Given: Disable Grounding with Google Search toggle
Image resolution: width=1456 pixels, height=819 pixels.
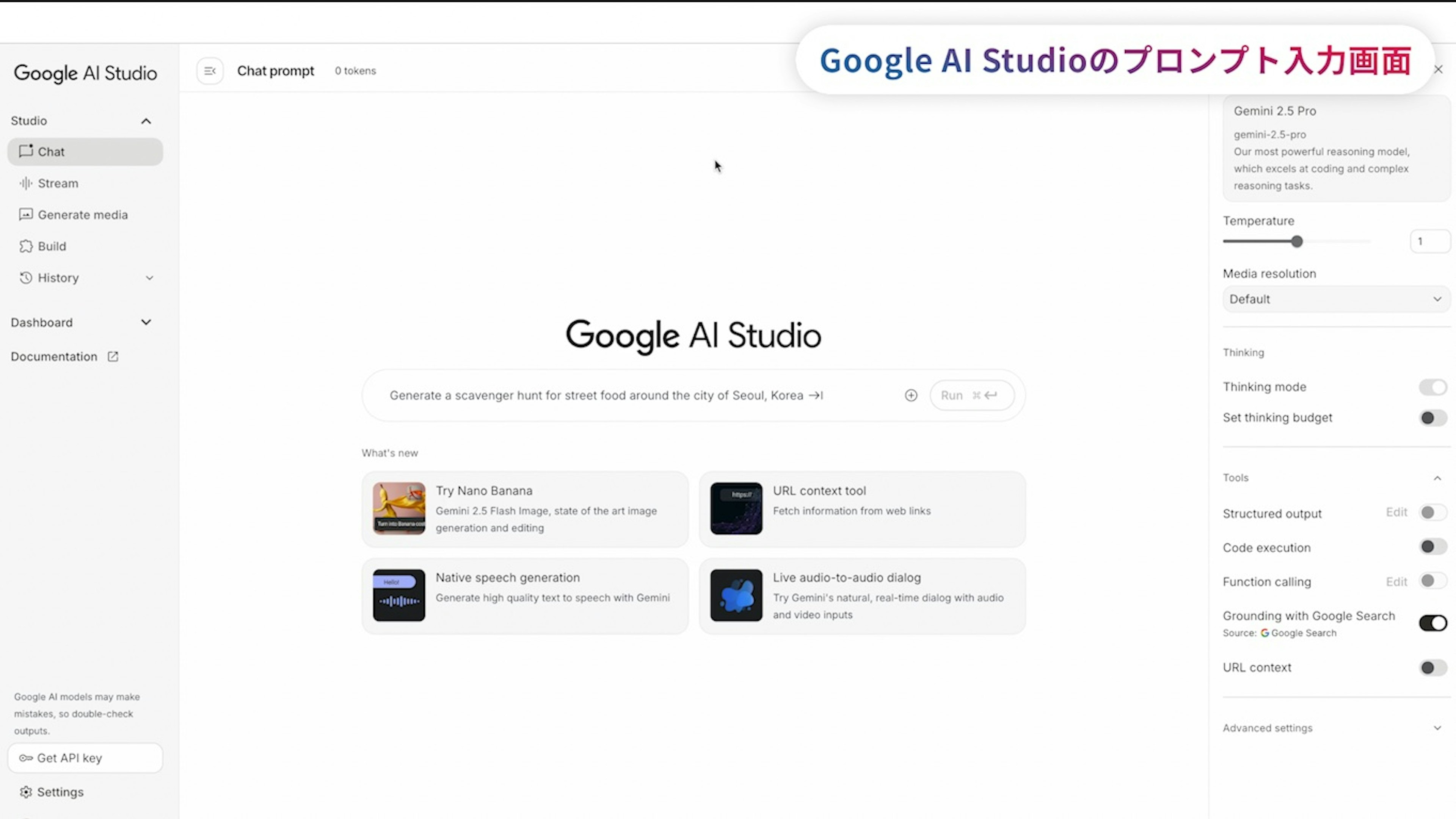Looking at the screenshot, I should pos(1432,623).
